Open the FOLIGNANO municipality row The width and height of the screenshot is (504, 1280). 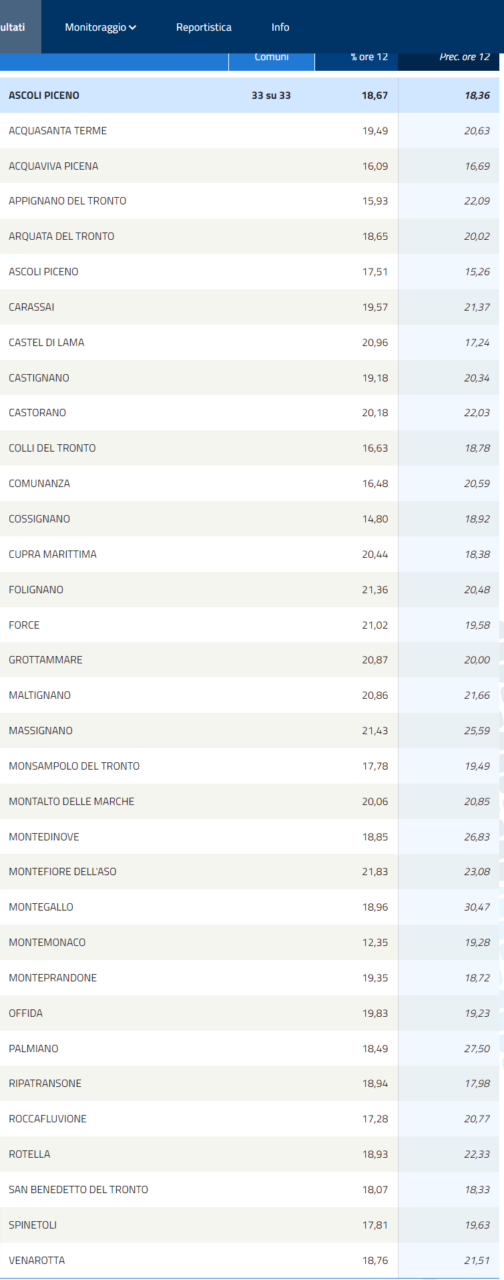point(252,589)
